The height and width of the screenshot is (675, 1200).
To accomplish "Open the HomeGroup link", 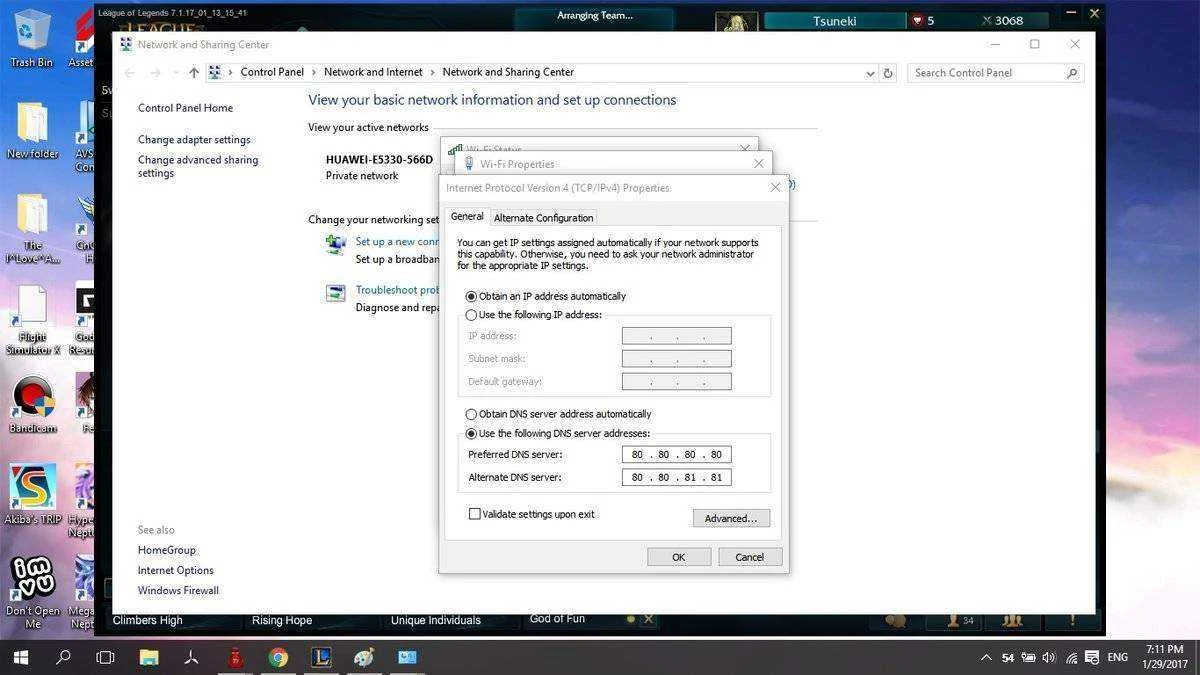I will (167, 550).
